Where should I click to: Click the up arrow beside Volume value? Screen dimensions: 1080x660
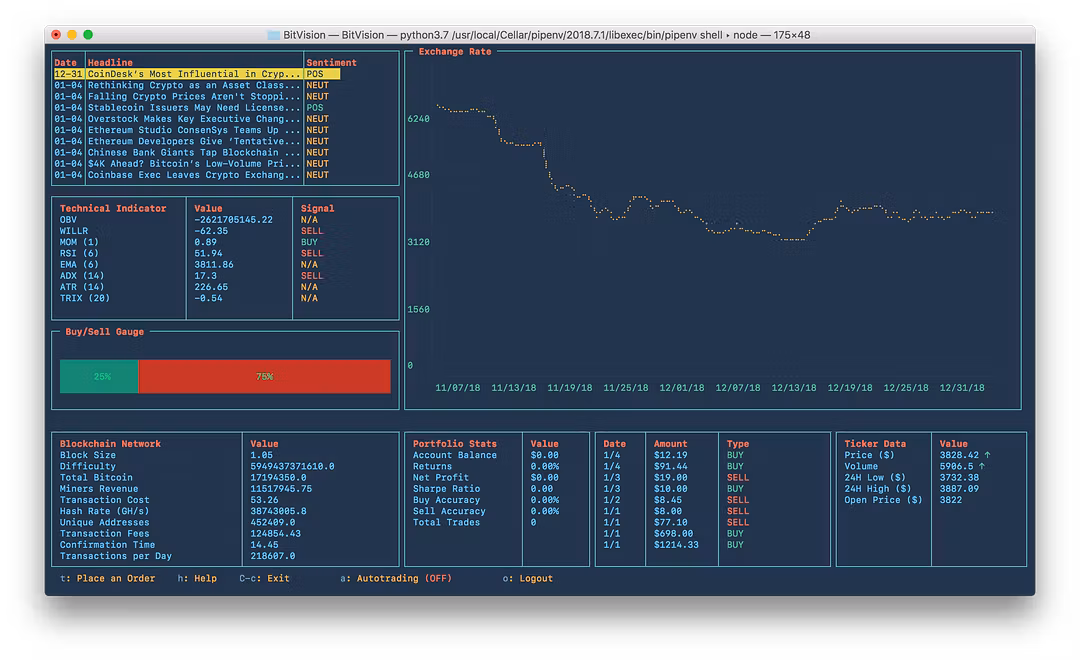pos(982,466)
